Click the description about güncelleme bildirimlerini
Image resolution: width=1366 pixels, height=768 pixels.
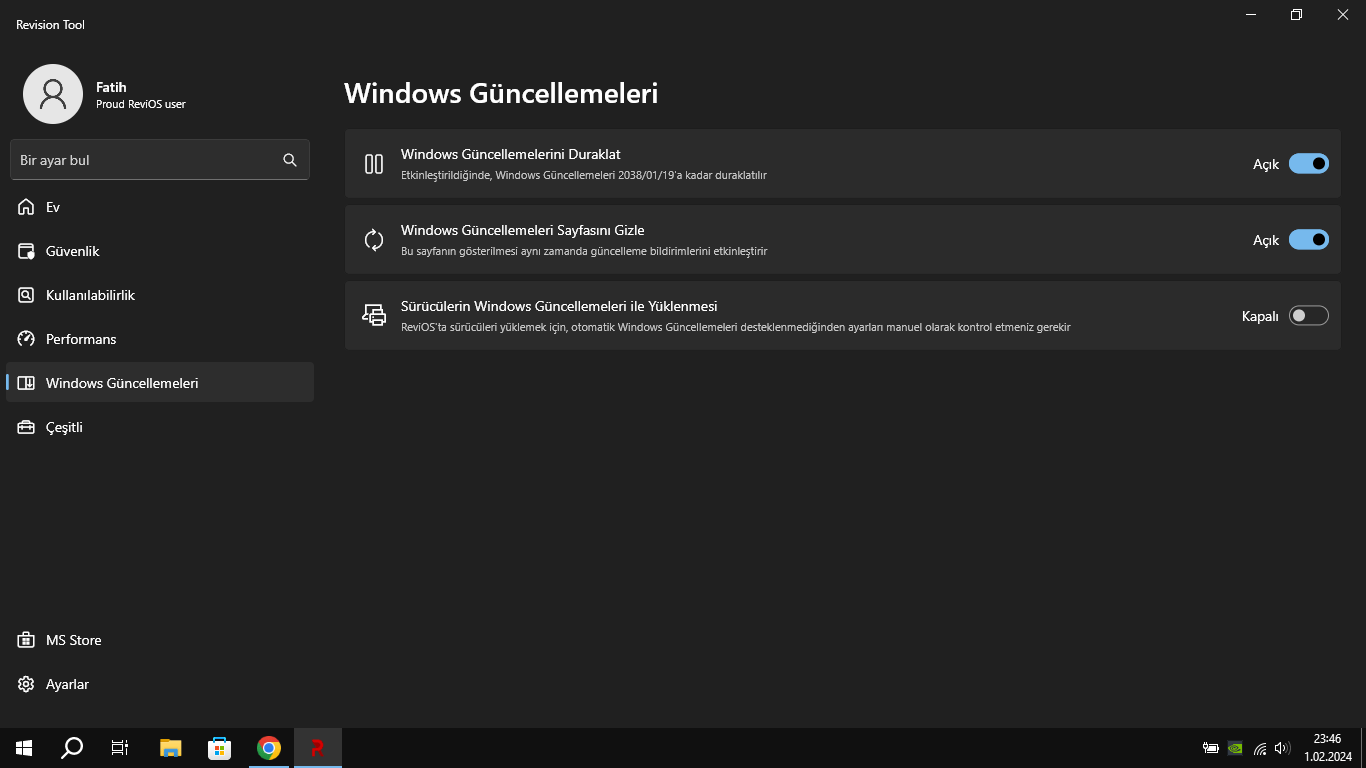584,251
